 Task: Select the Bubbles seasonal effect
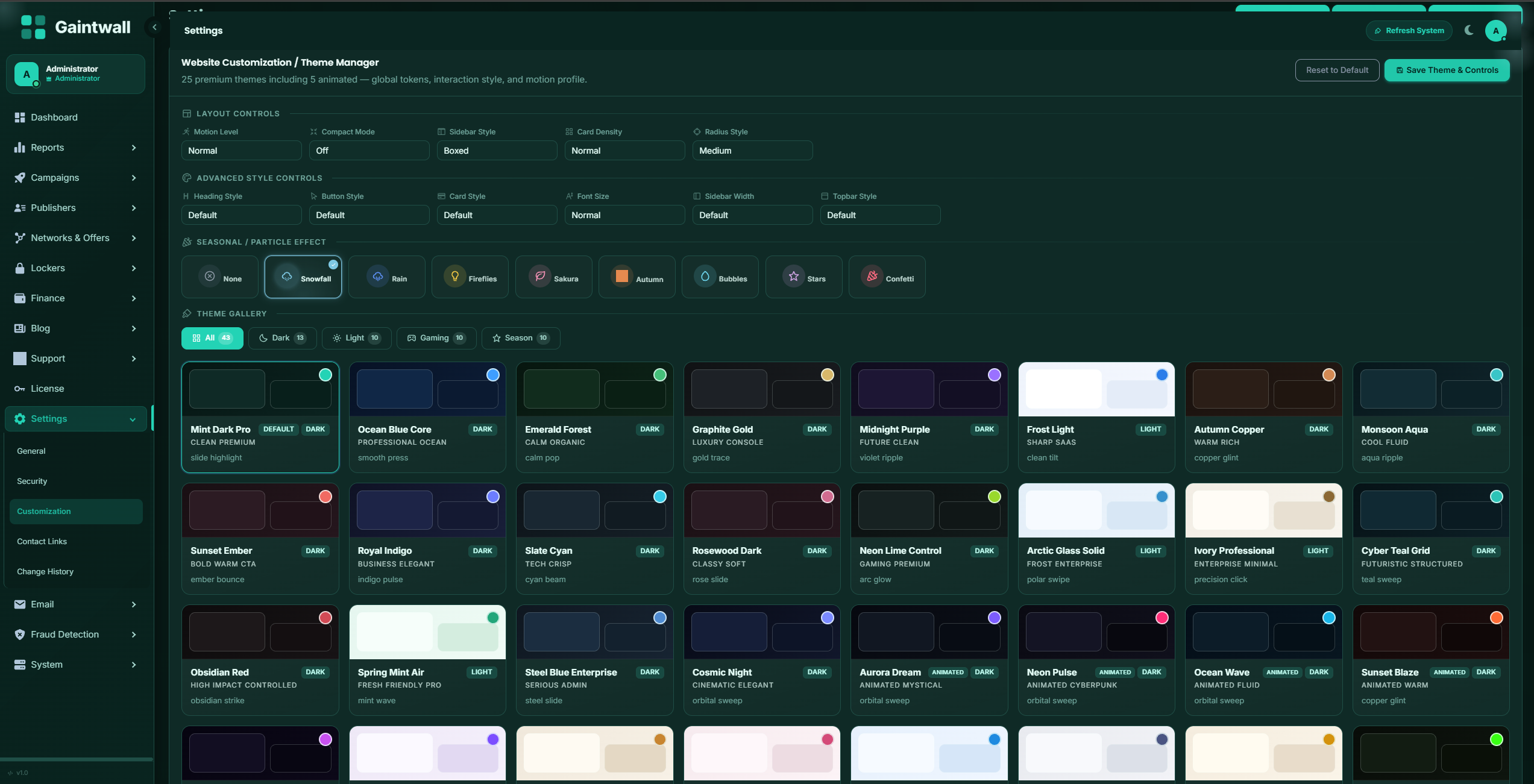[x=720, y=277]
